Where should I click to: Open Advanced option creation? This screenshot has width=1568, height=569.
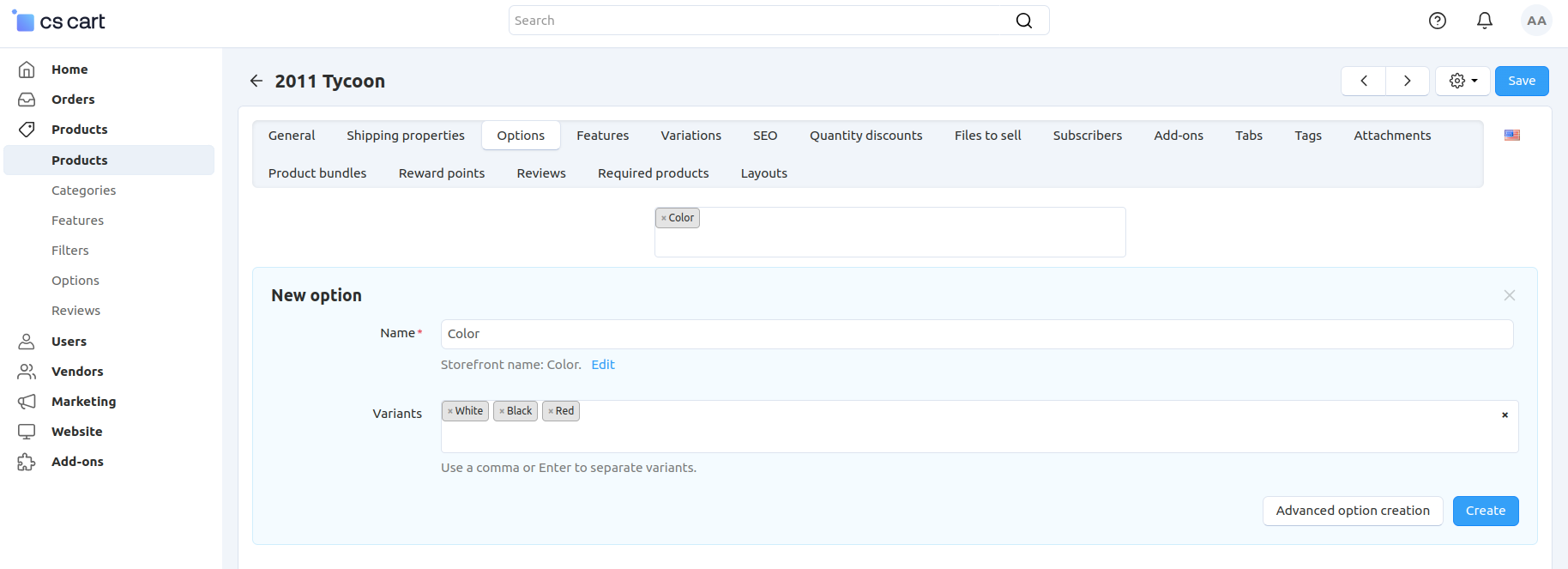pyautogui.click(x=1353, y=511)
